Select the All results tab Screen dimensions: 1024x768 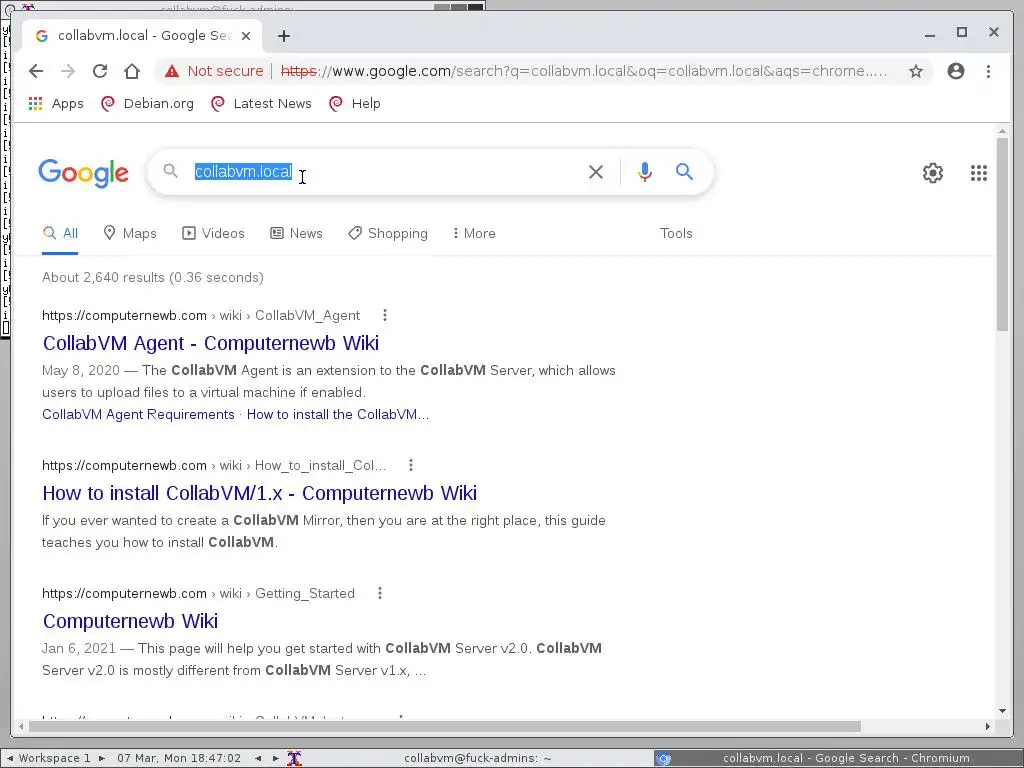click(60, 233)
